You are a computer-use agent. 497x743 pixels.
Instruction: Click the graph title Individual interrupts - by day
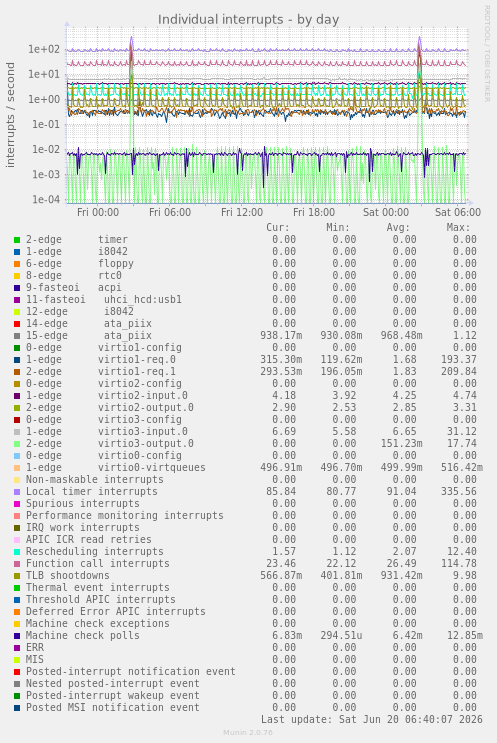[x=248, y=20]
